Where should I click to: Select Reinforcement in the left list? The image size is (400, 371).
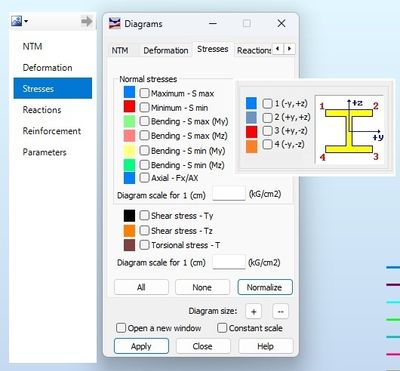[52, 131]
